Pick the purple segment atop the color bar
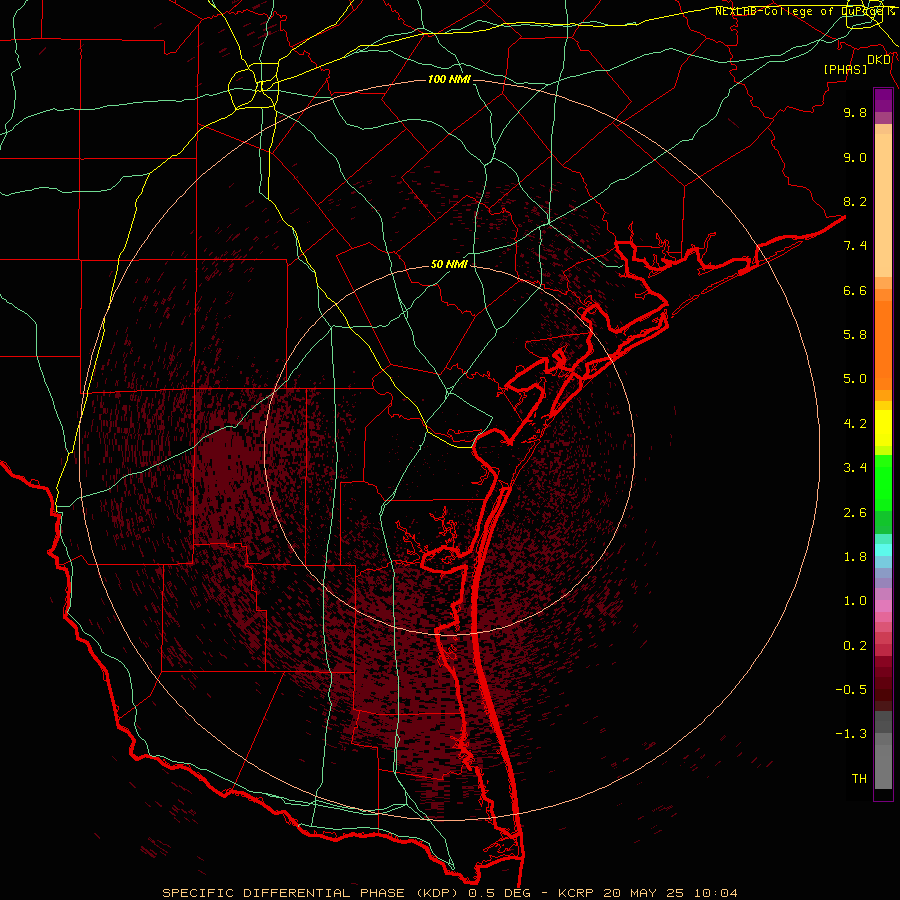This screenshot has height=900, width=900. 883,100
